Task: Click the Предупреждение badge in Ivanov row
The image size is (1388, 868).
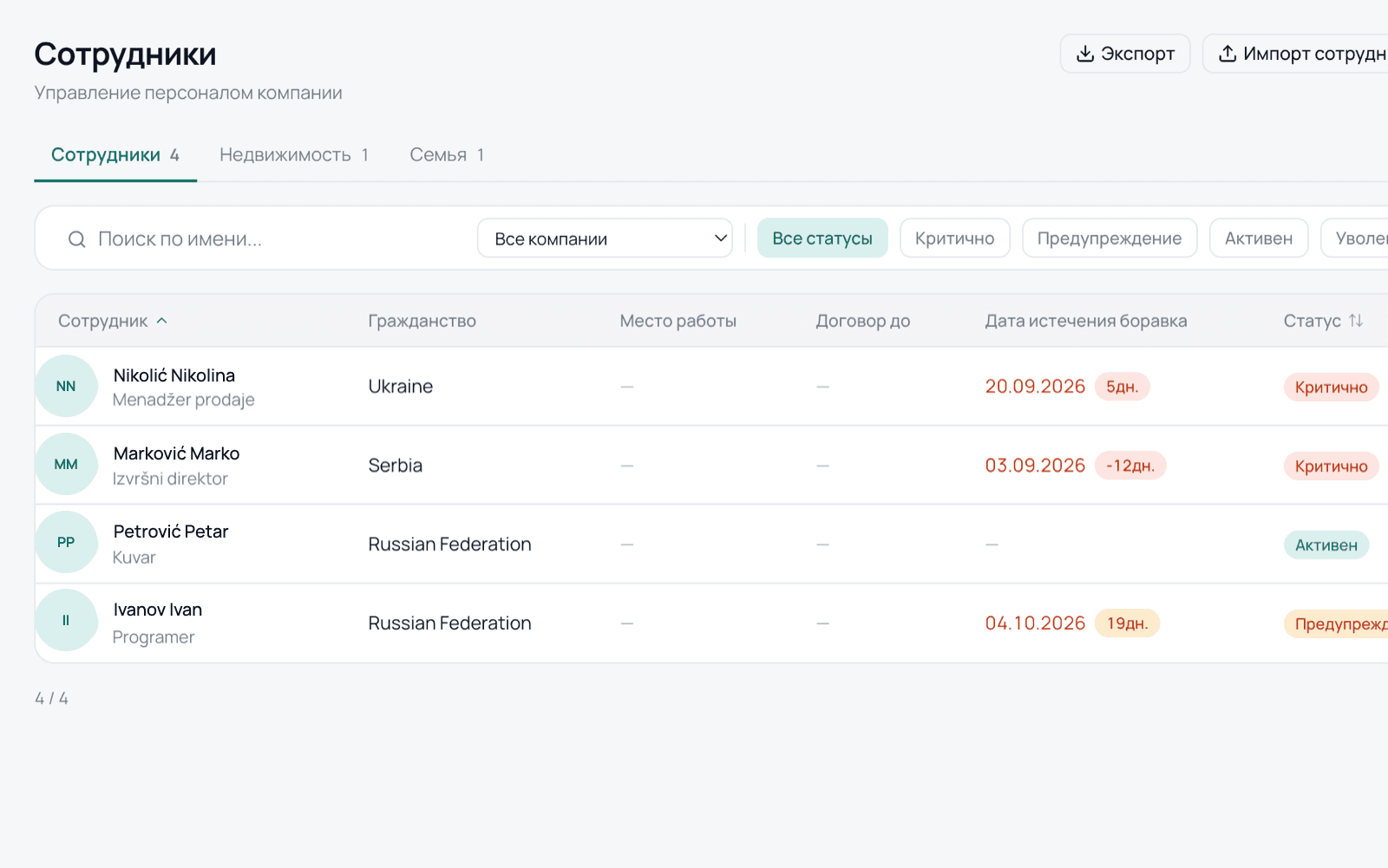Action: (1337, 624)
